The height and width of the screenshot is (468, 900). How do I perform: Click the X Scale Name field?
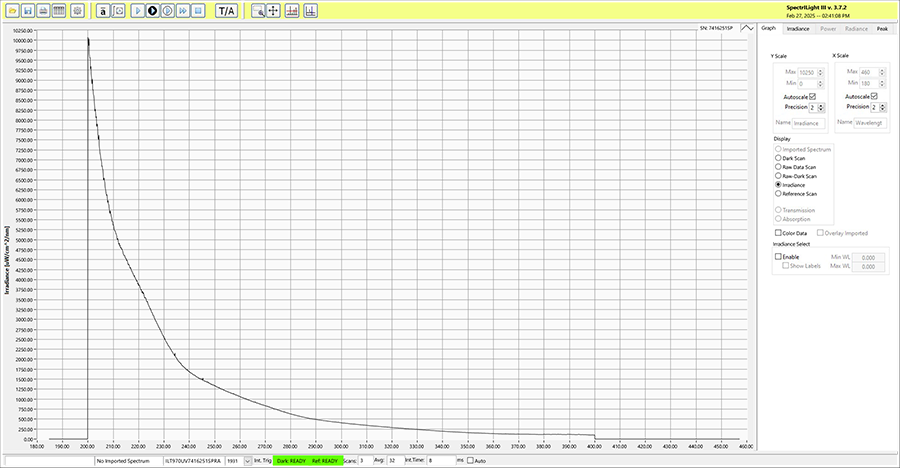[870, 123]
